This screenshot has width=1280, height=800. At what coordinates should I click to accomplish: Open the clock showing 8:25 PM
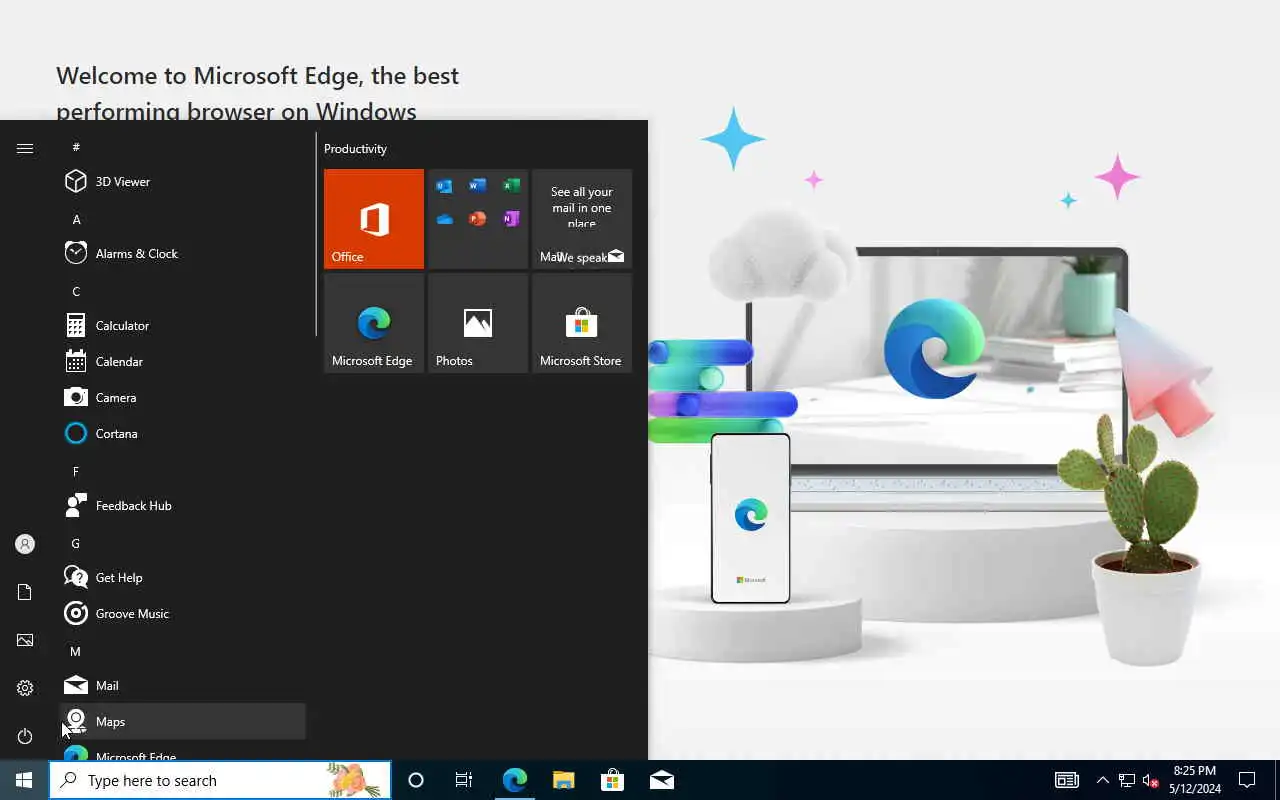[1195, 780]
